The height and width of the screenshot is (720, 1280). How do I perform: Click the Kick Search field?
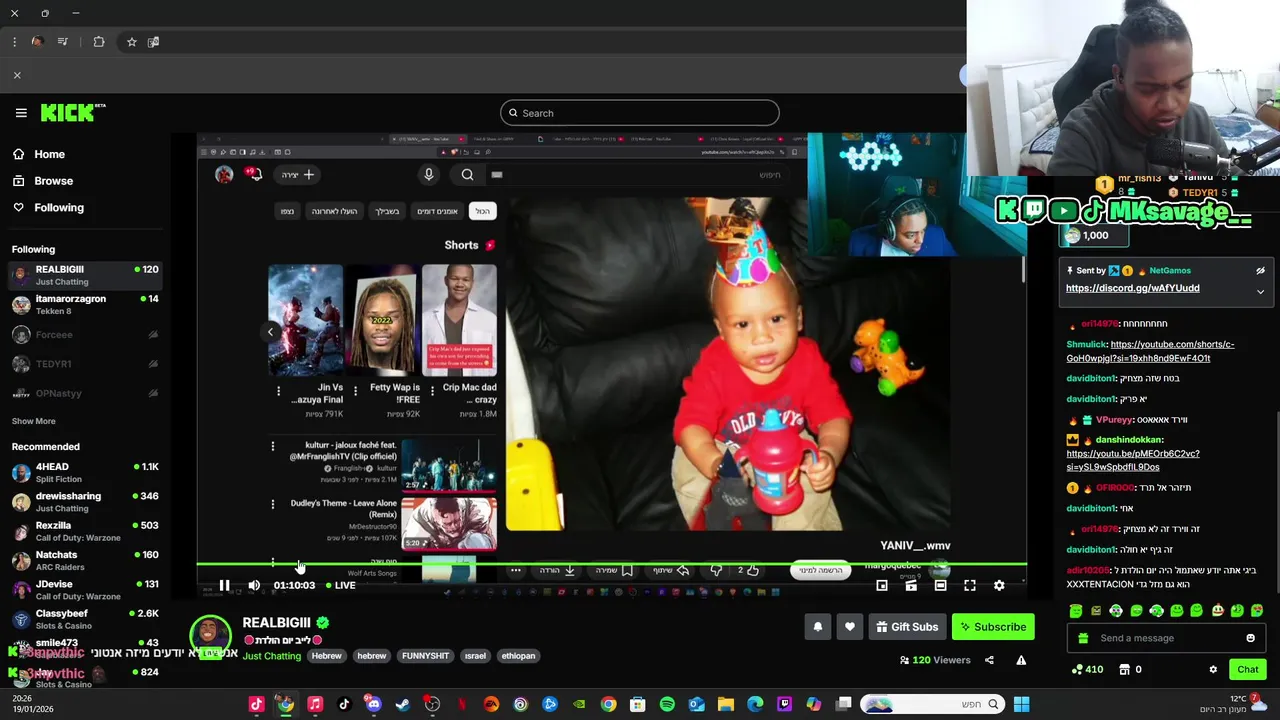pyautogui.click(x=640, y=113)
